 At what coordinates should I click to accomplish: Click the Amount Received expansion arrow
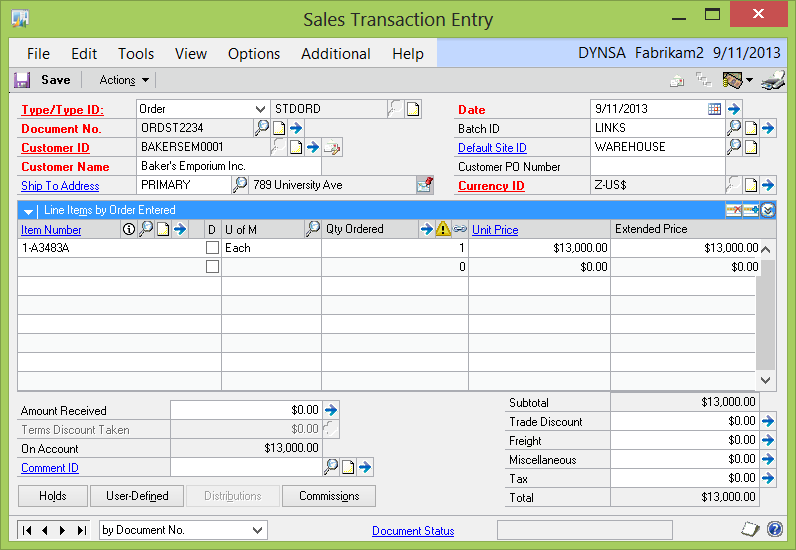tap(332, 410)
